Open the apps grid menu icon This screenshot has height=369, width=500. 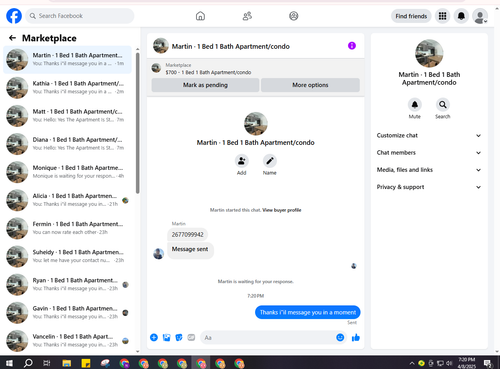[x=442, y=16]
